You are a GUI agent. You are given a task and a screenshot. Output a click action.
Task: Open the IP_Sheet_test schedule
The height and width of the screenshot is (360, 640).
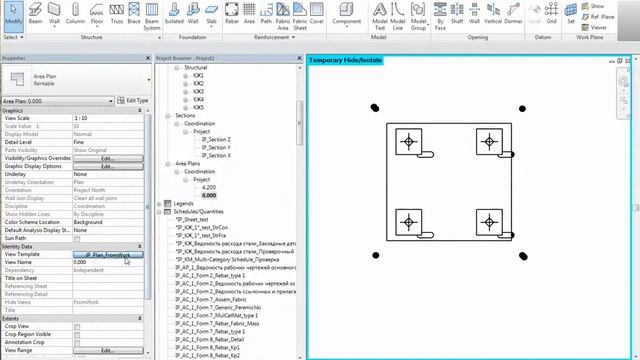pyautogui.click(x=192, y=220)
